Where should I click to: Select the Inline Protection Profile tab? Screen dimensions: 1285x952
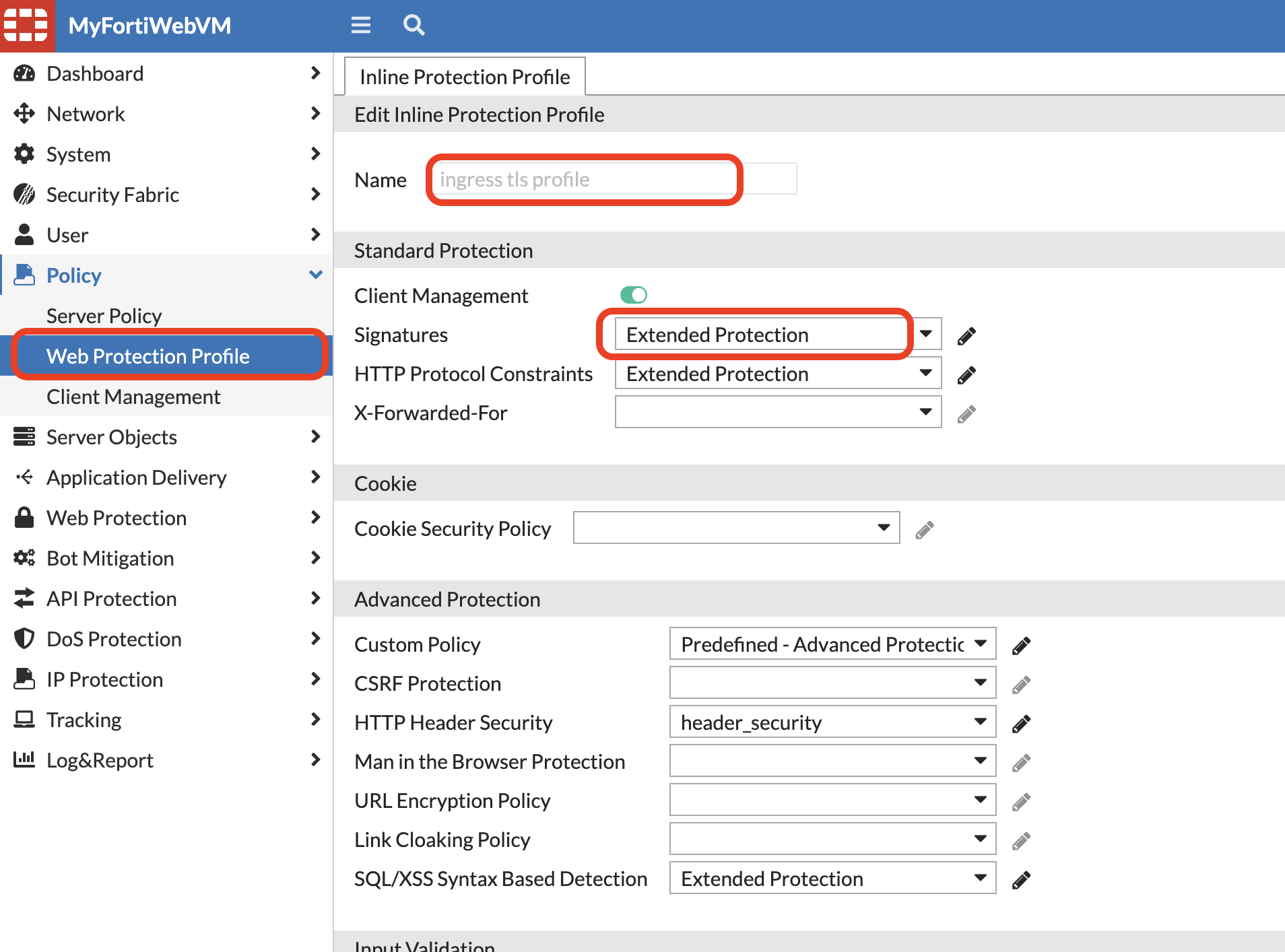click(465, 77)
